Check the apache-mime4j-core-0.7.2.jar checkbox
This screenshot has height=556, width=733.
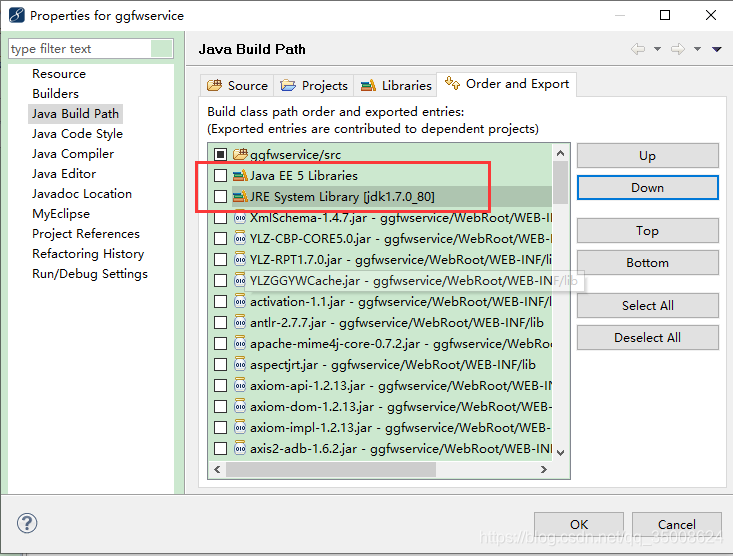pyautogui.click(x=220, y=344)
